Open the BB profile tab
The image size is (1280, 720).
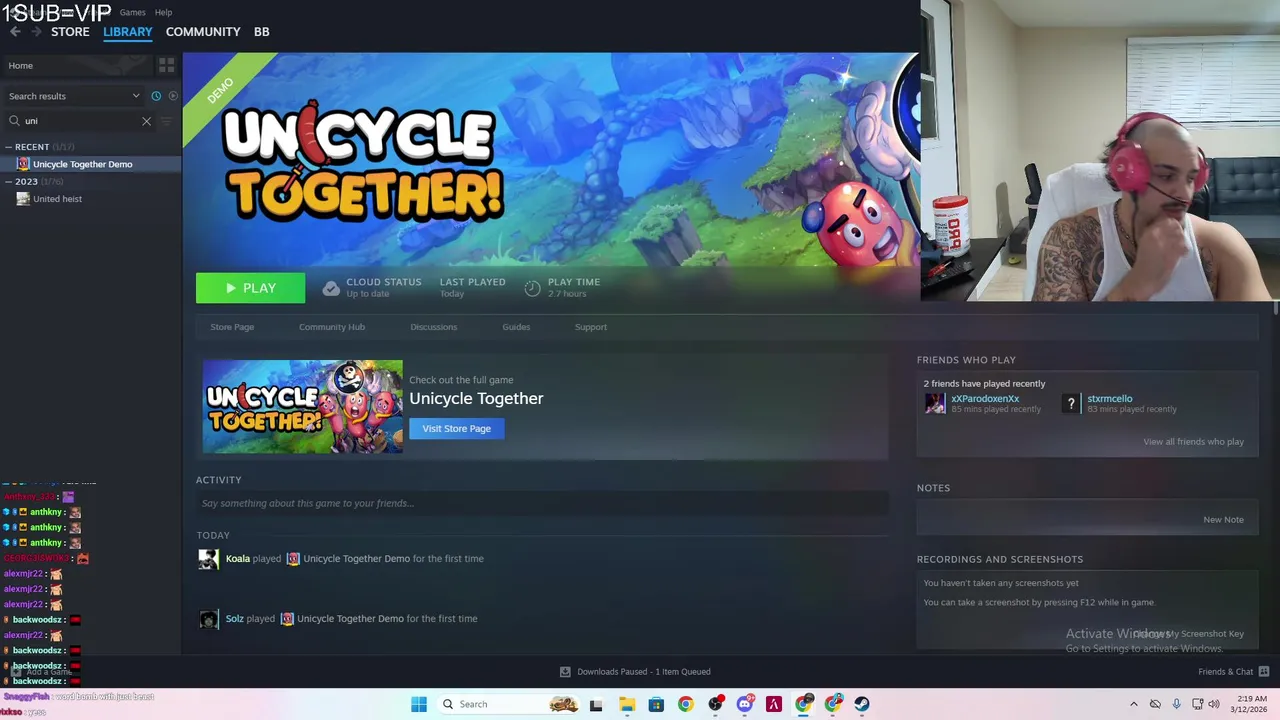261,32
